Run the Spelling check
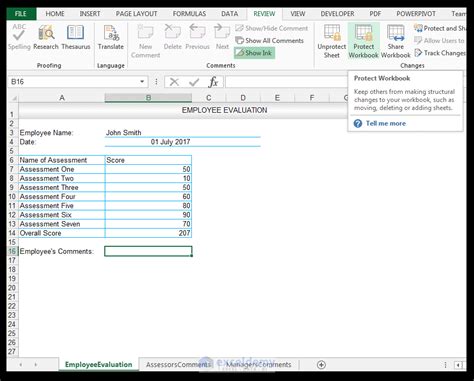Screen dimensions: 474x381 click(19, 37)
